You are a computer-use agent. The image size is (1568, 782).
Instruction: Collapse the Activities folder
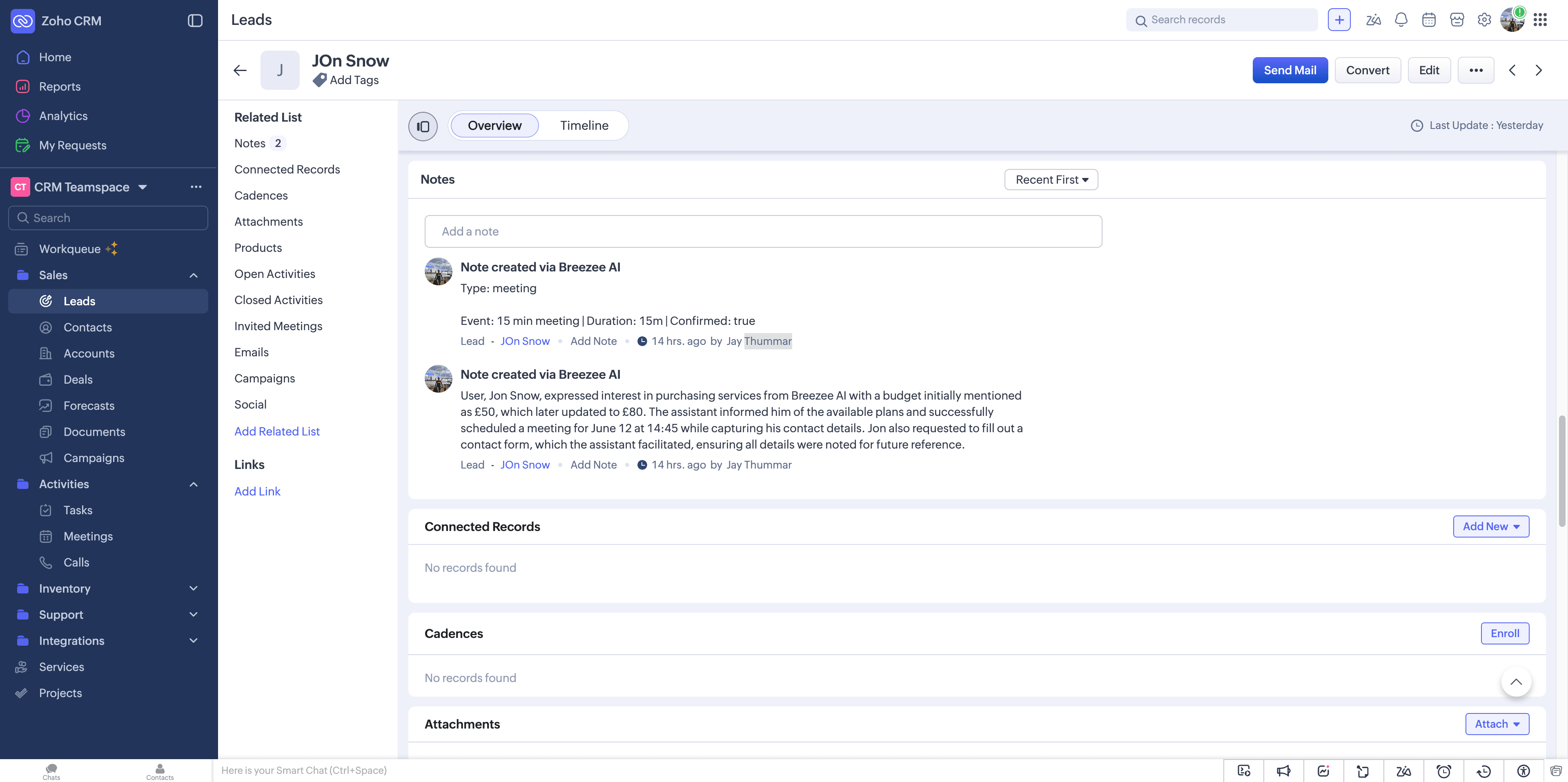(193, 484)
